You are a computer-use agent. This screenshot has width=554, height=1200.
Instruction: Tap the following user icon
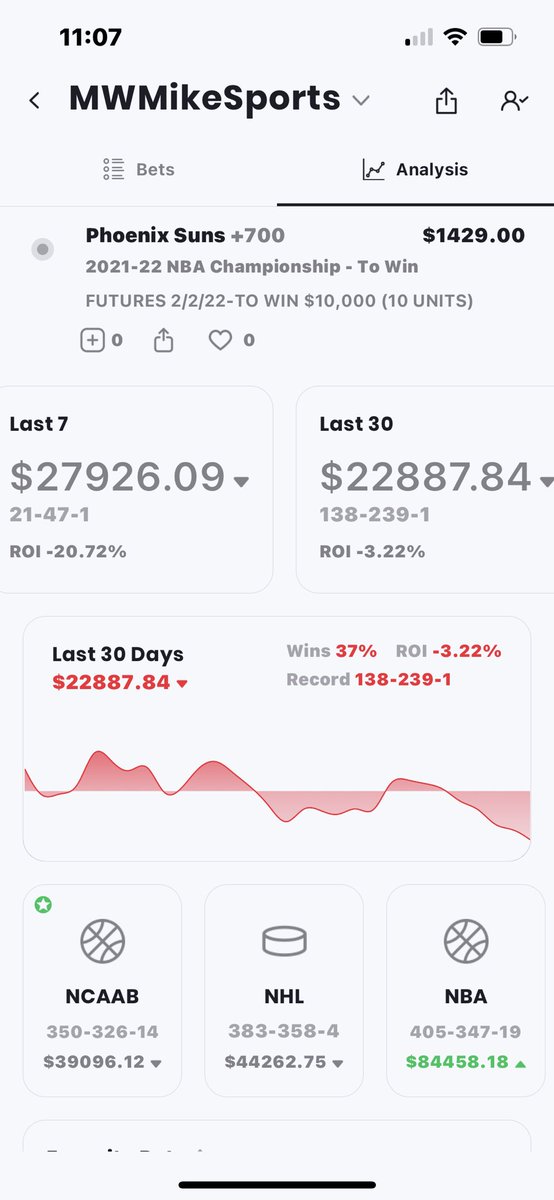[514, 100]
